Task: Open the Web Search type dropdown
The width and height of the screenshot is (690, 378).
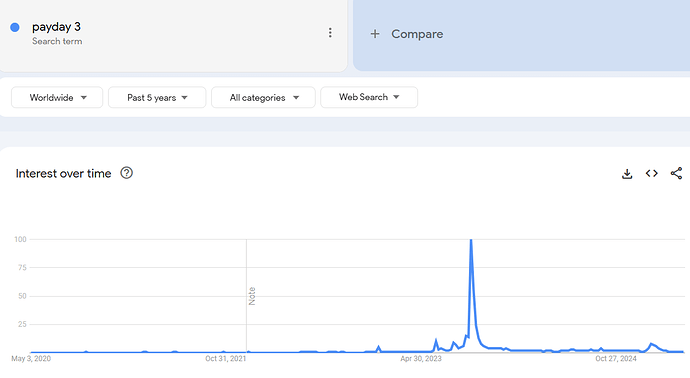Action: (369, 97)
